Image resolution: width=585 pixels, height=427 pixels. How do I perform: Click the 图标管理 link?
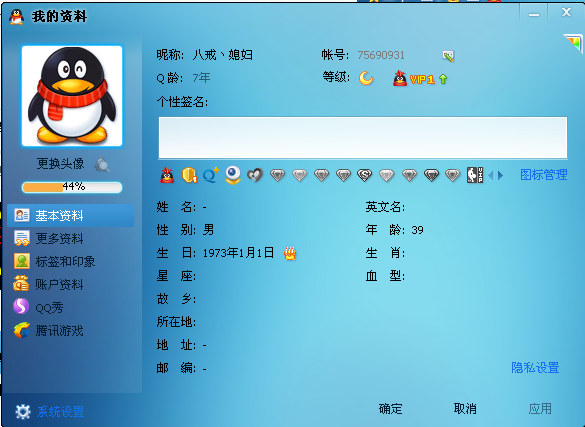click(x=543, y=175)
